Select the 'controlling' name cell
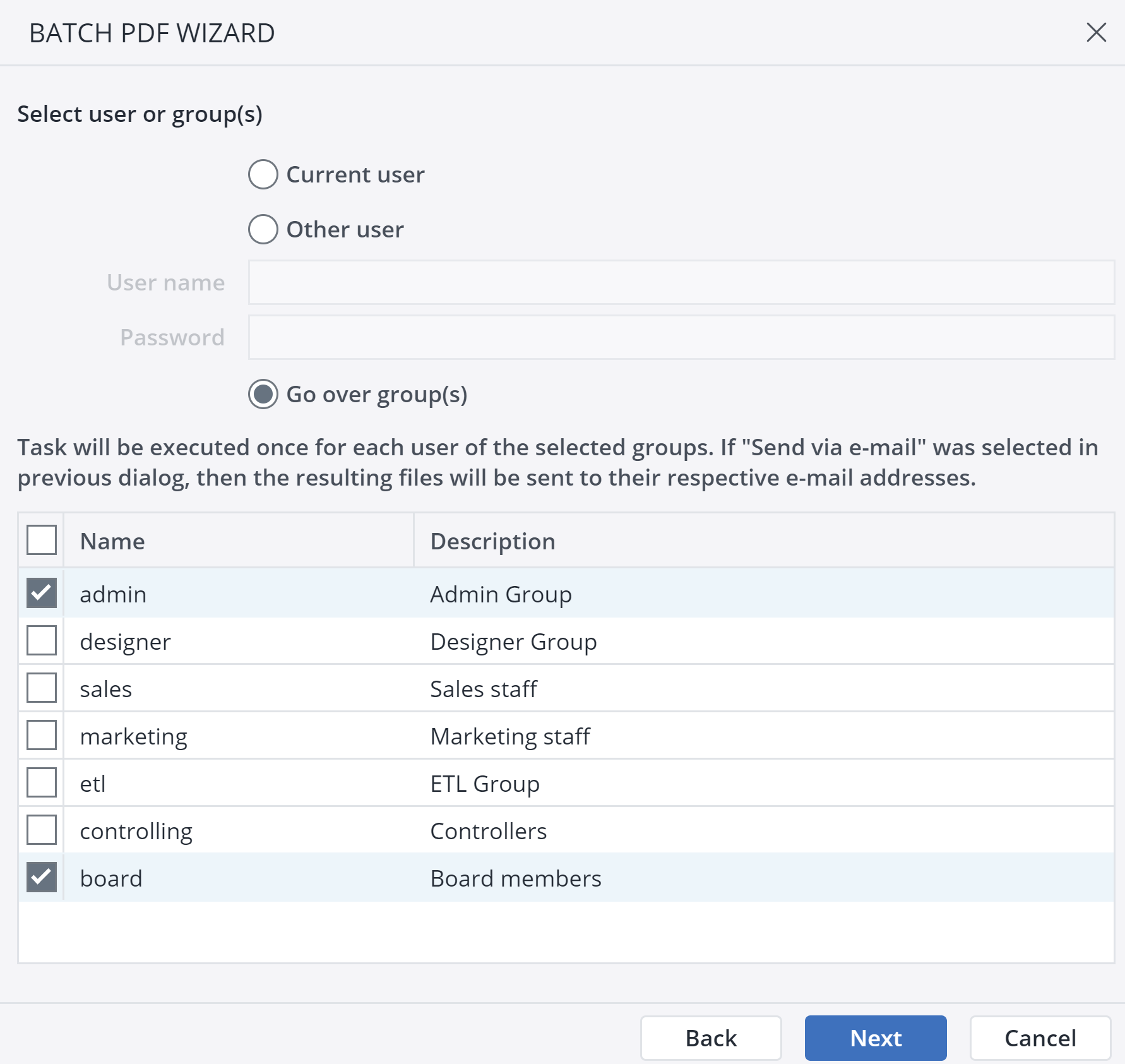 239,830
